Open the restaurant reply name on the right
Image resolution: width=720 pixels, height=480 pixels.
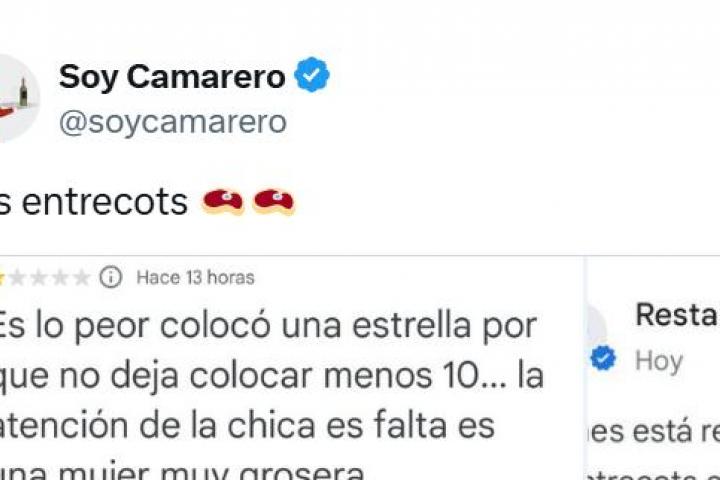tap(677, 315)
